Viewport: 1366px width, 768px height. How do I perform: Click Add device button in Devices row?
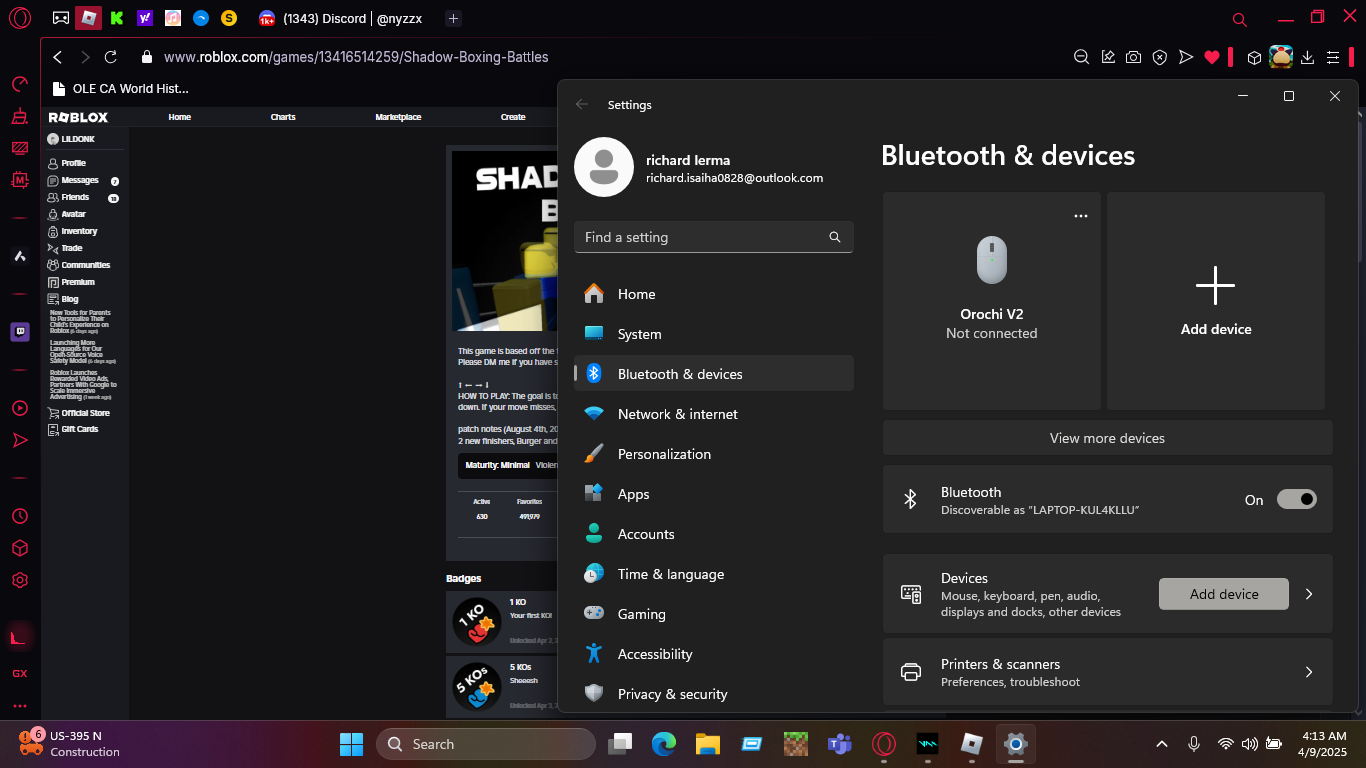coord(1224,594)
